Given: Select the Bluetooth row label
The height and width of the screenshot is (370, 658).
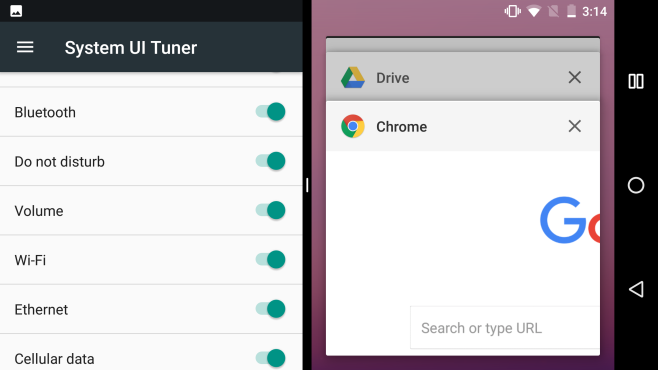Looking at the screenshot, I should click(45, 112).
